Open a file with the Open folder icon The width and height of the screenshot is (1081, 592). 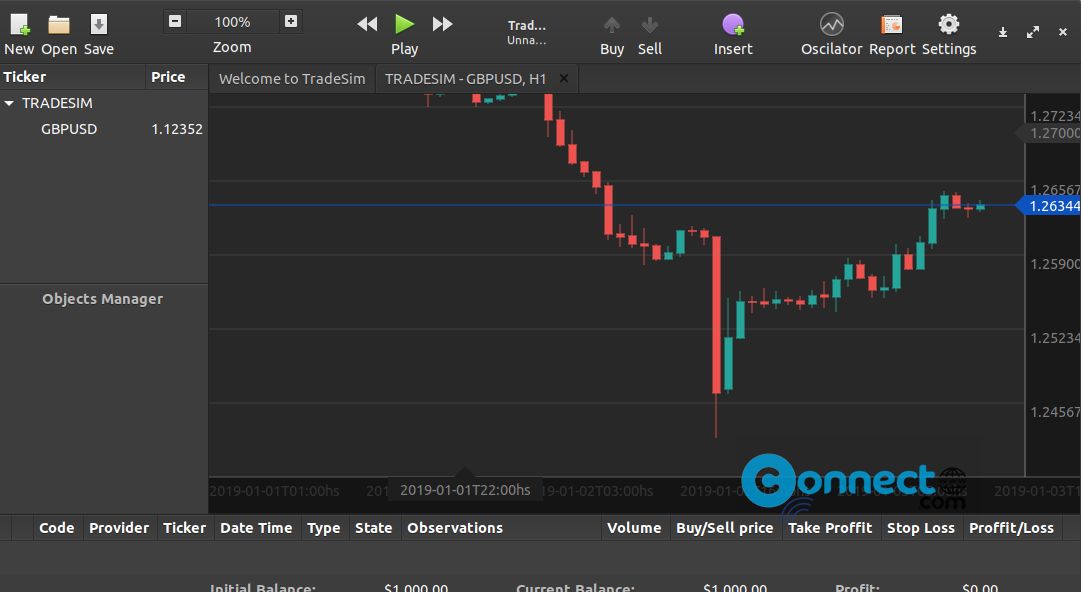click(59, 25)
